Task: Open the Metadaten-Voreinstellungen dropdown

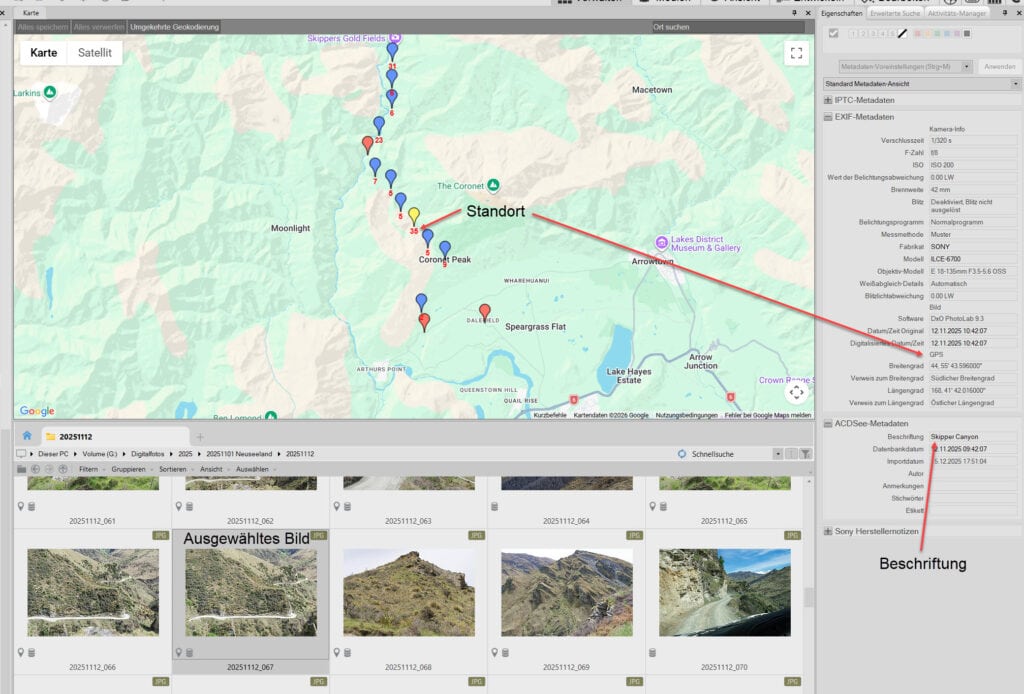Action: pos(965,66)
